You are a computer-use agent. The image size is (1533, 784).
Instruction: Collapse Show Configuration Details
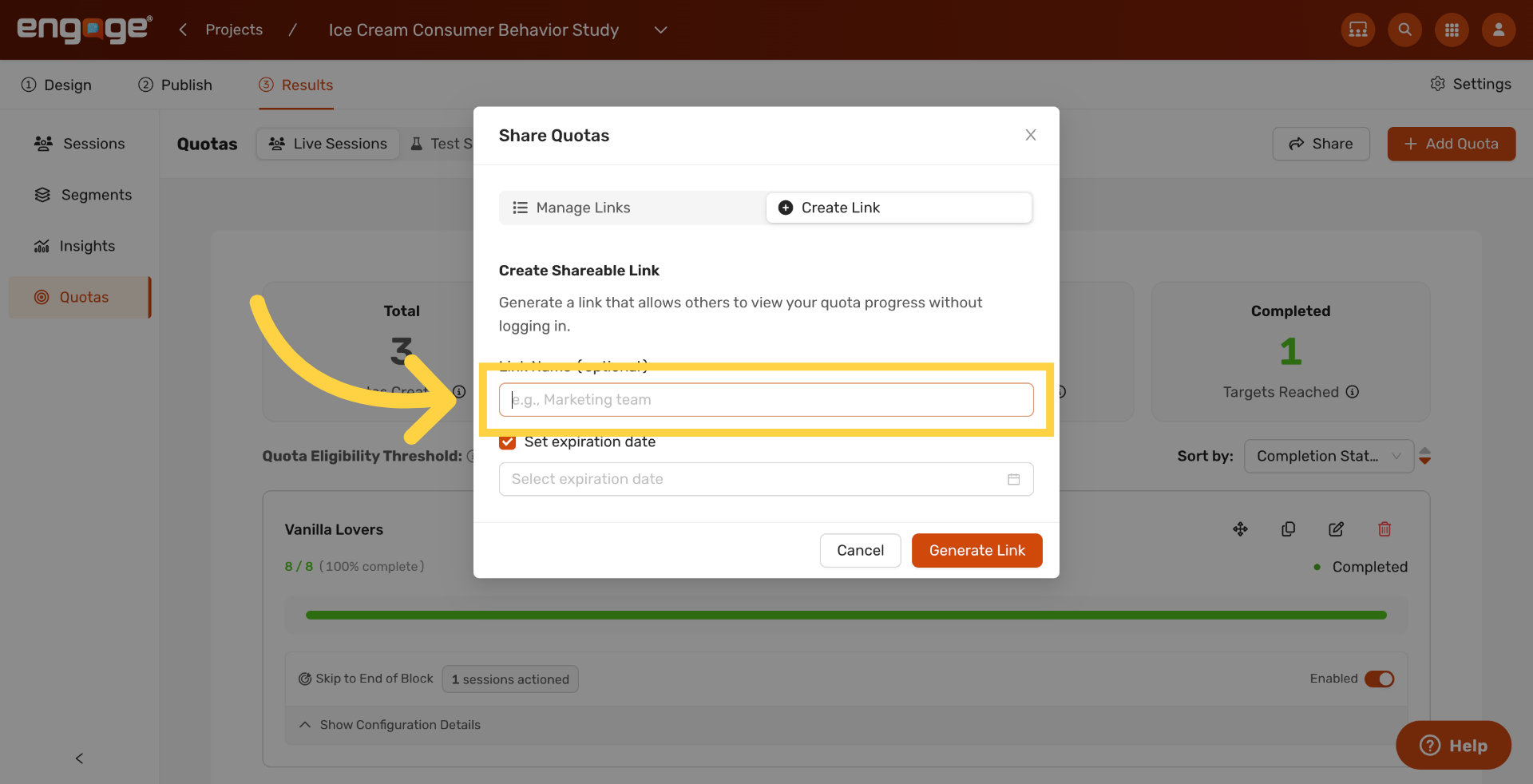point(390,725)
